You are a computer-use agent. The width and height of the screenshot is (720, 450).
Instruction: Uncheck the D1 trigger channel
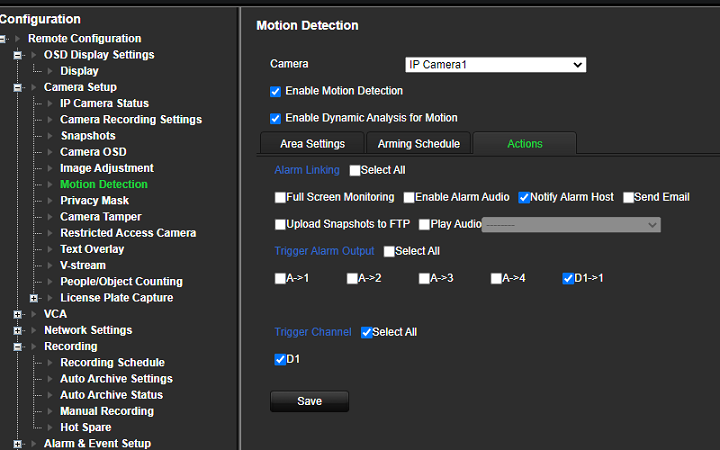(x=280, y=360)
